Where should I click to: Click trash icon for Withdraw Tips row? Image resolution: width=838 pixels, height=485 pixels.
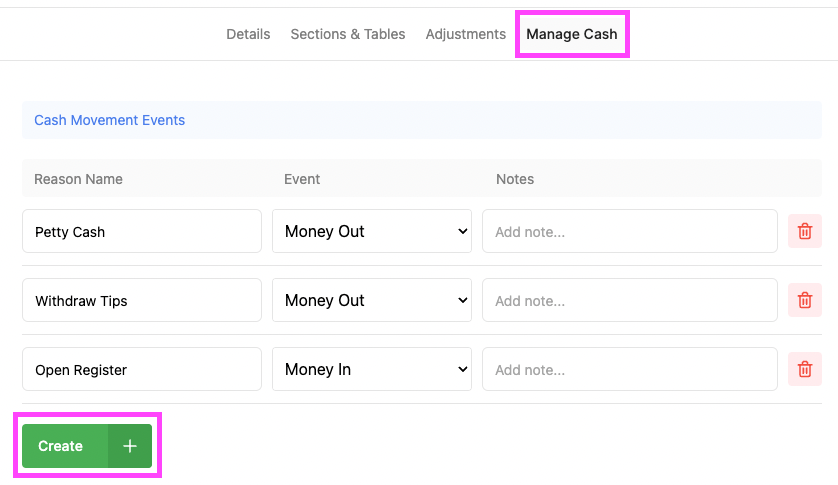pos(804,300)
